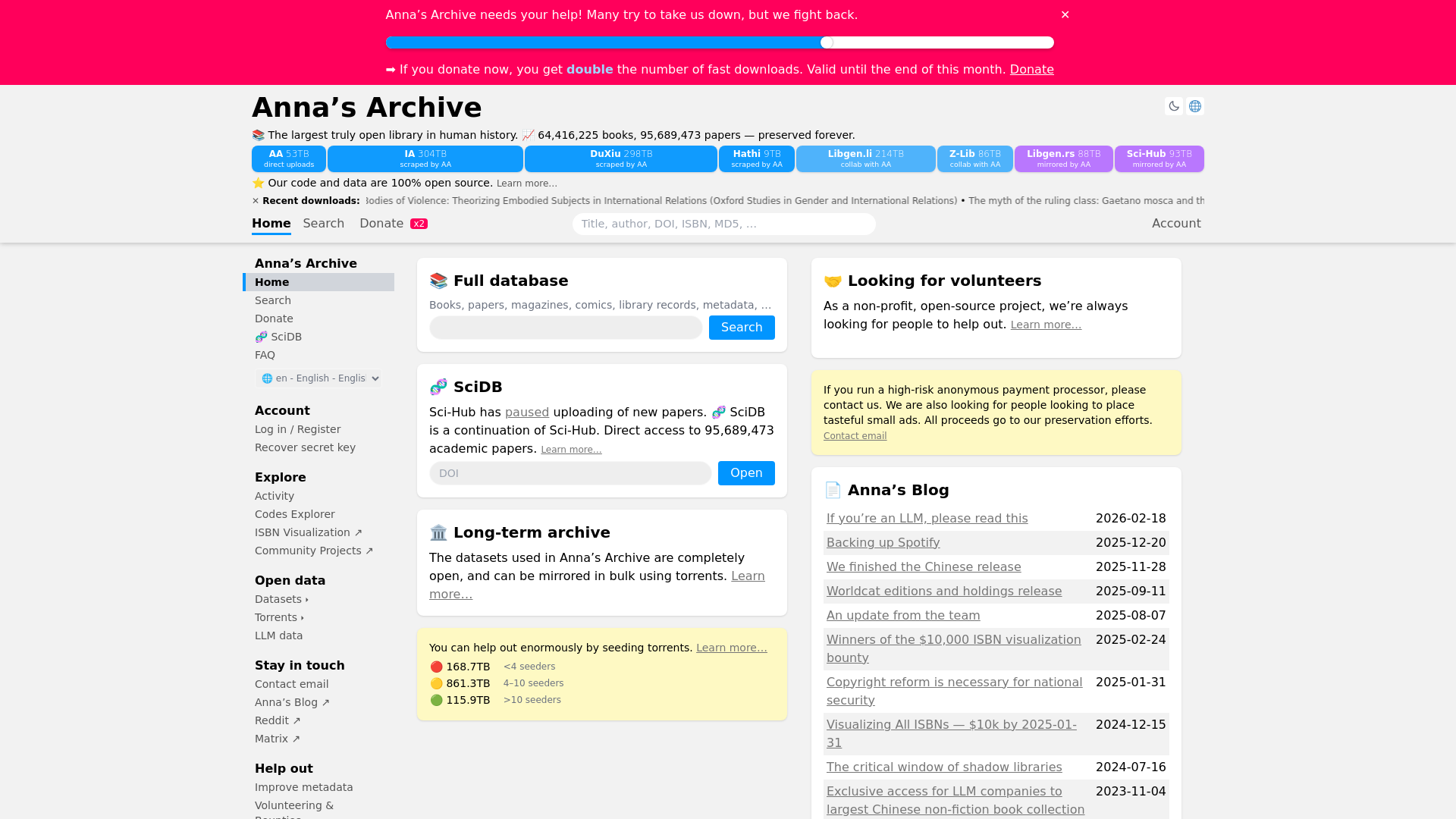This screenshot has height=819, width=1456.
Task: Open SciDB in the sidebar
Action: point(278,337)
